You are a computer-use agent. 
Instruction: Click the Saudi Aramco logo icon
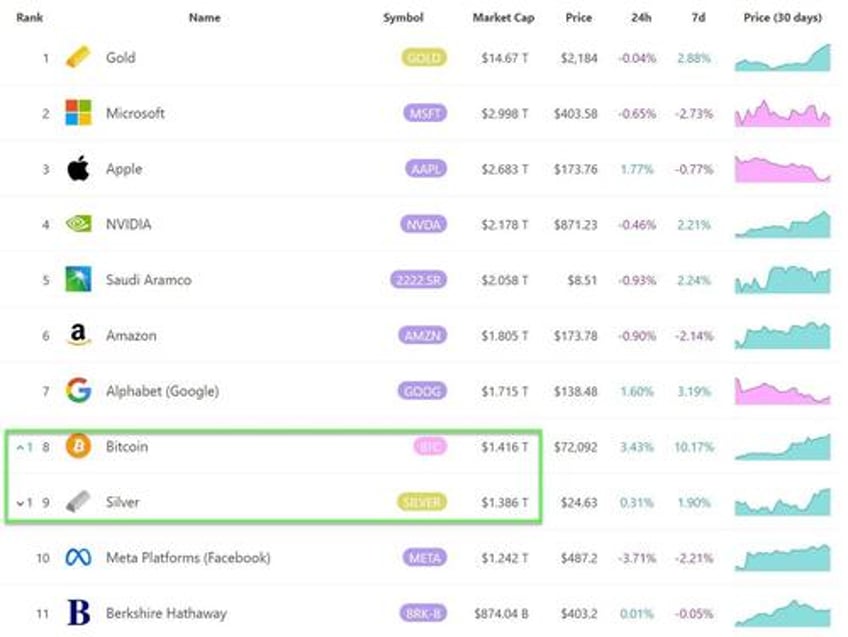(78, 279)
